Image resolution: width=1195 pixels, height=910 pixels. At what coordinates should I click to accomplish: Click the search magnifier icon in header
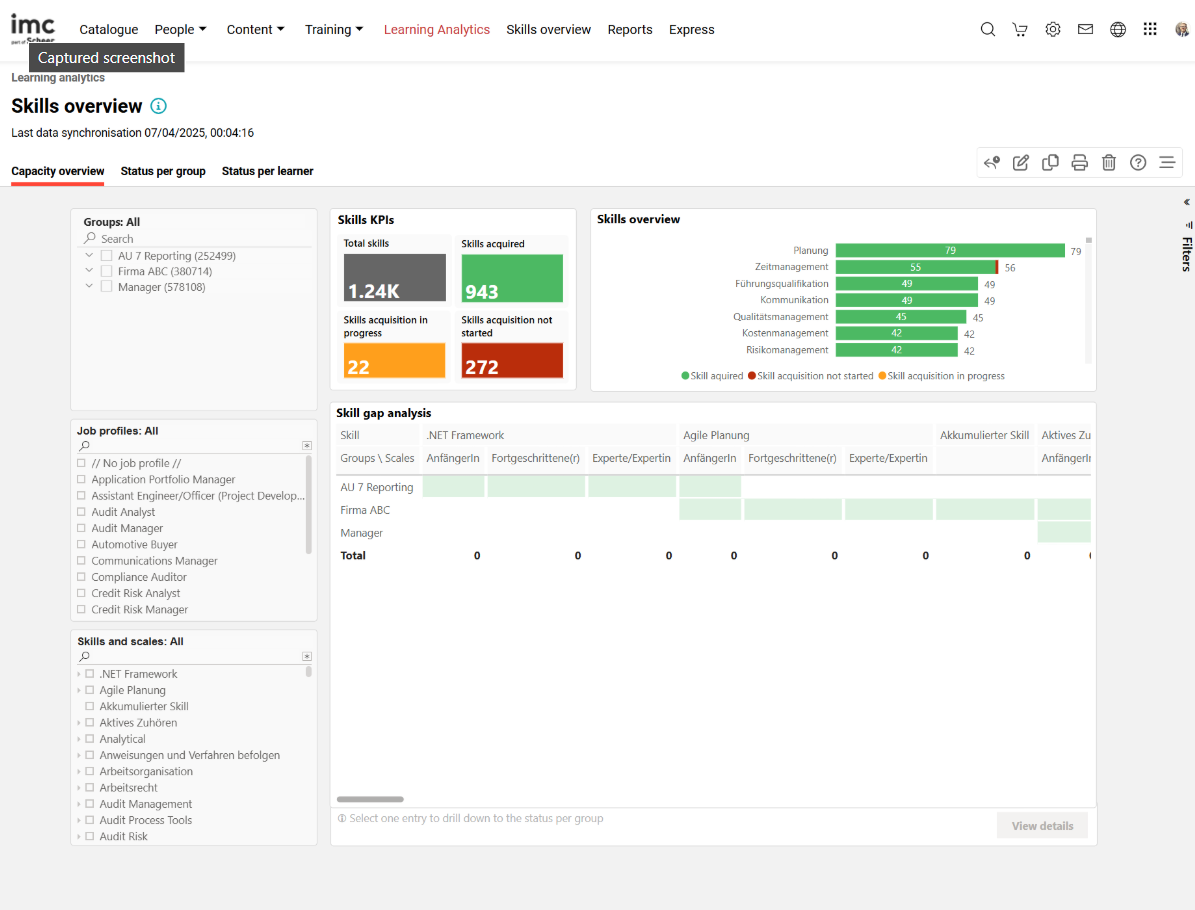[x=987, y=30]
